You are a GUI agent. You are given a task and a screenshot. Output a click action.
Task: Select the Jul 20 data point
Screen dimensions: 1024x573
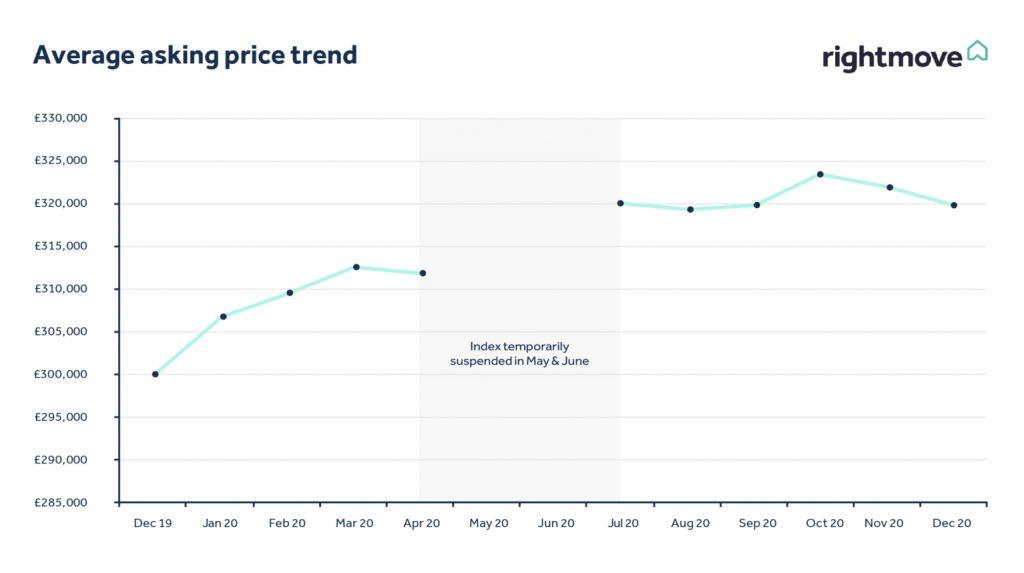621,203
